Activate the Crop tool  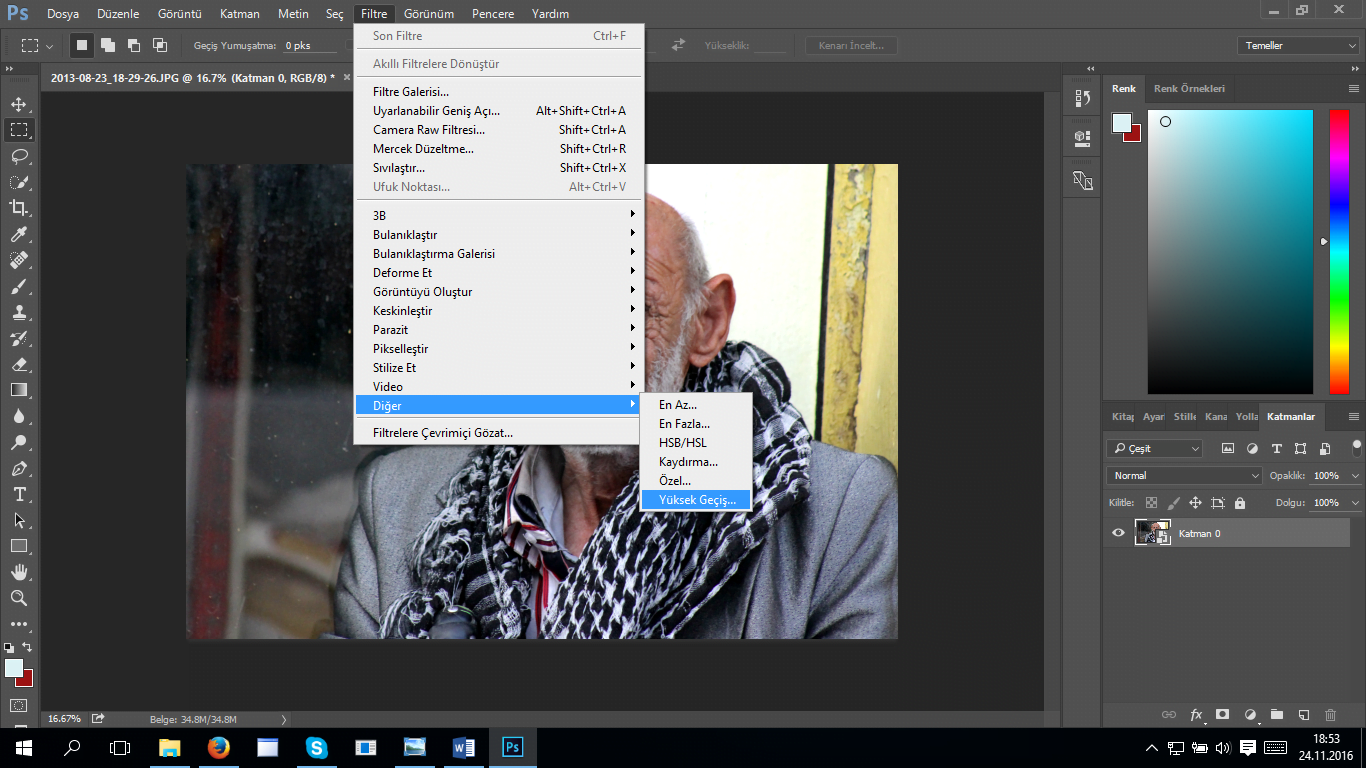[x=20, y=208]
